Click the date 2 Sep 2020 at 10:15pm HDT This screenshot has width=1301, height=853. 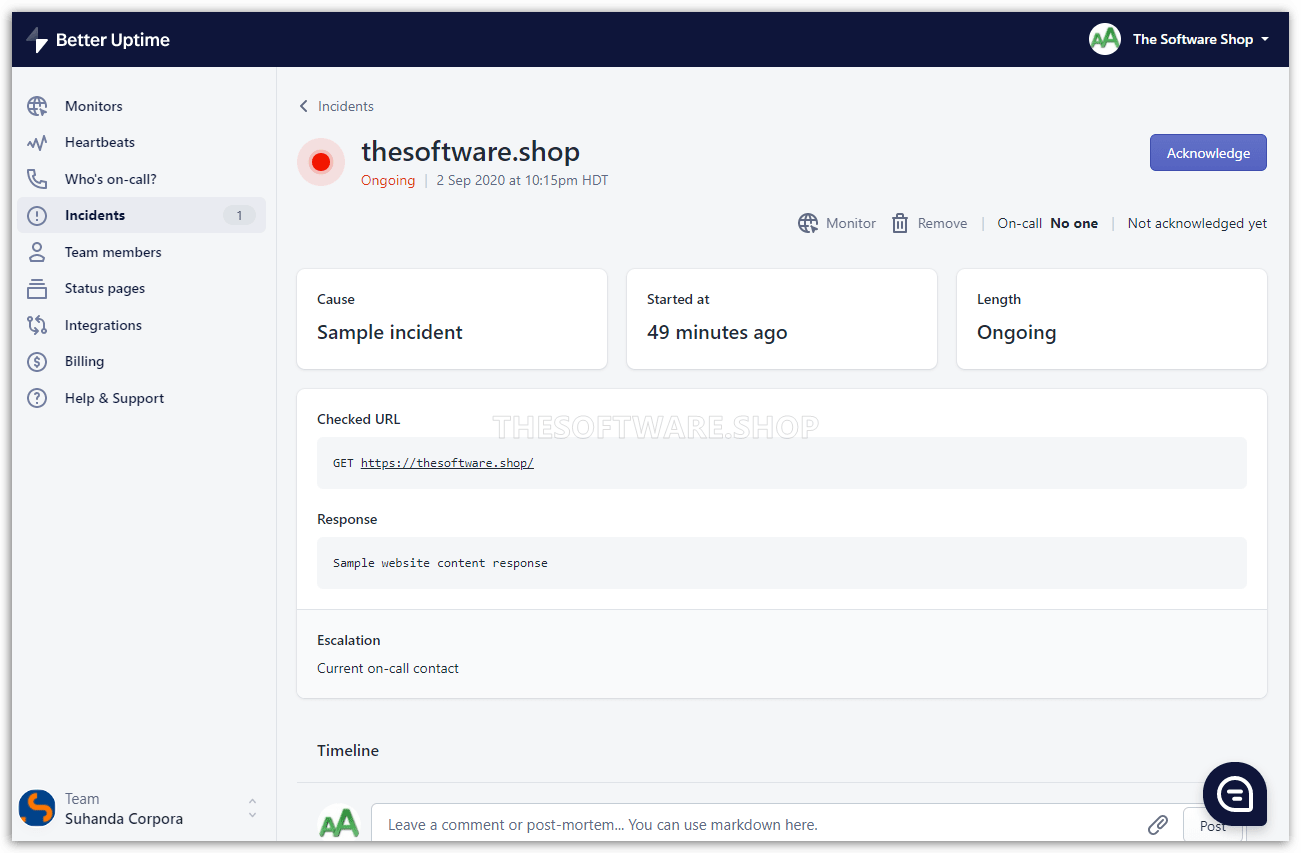(x=522, y=181)
